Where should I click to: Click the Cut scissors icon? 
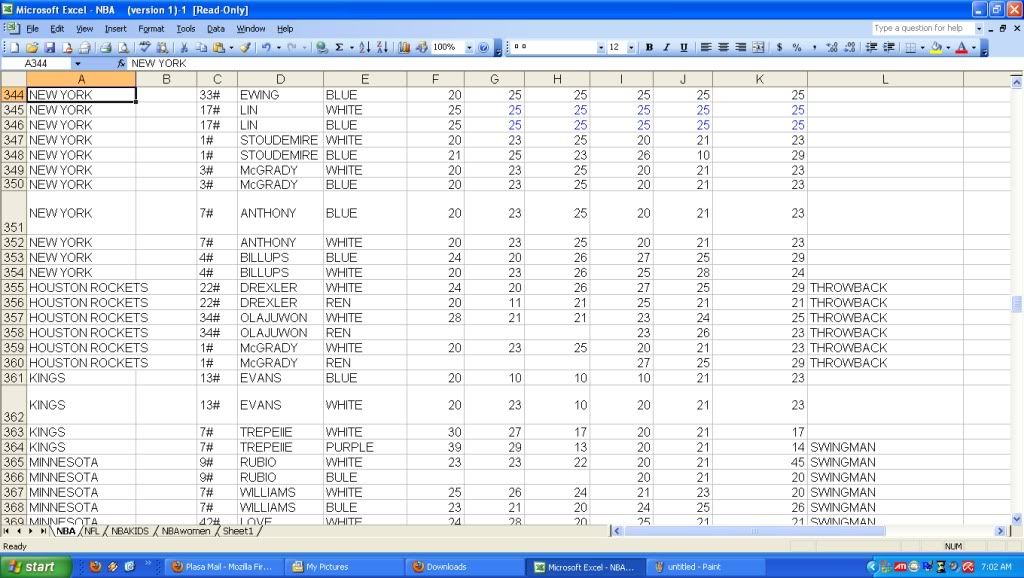184,48
